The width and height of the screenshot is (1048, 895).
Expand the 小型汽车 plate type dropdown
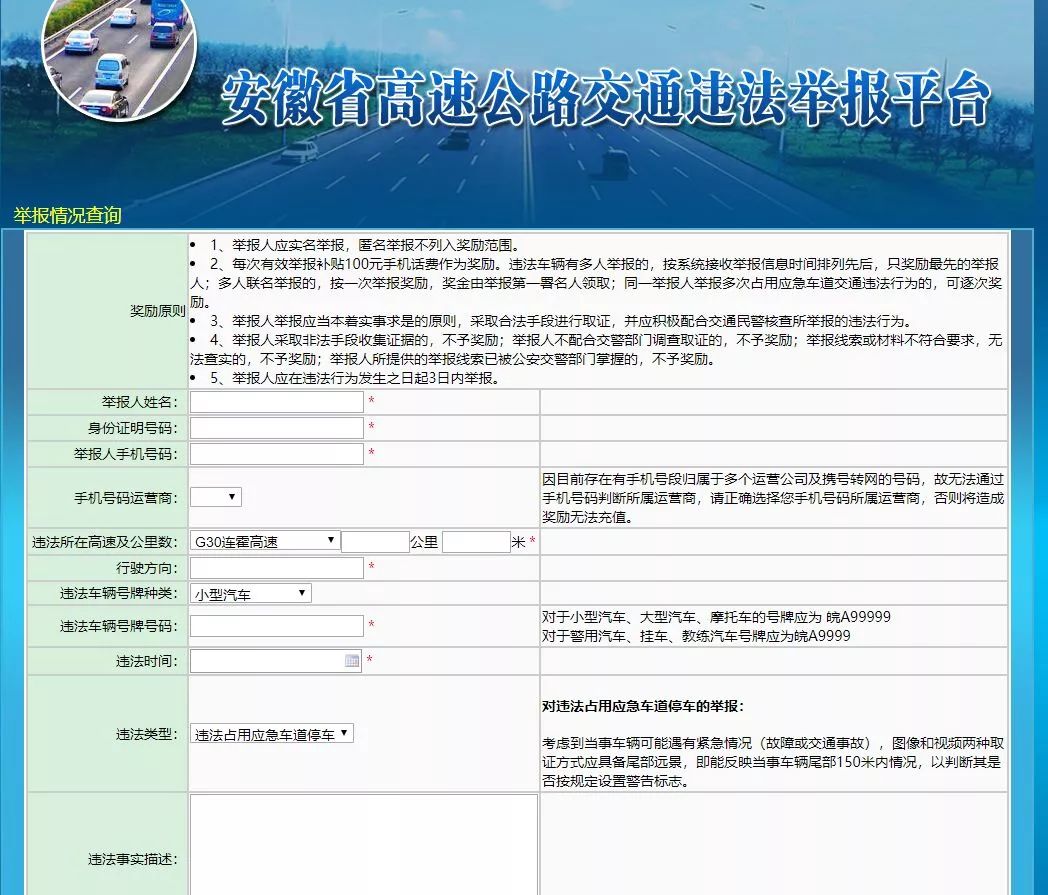(251, 593)
